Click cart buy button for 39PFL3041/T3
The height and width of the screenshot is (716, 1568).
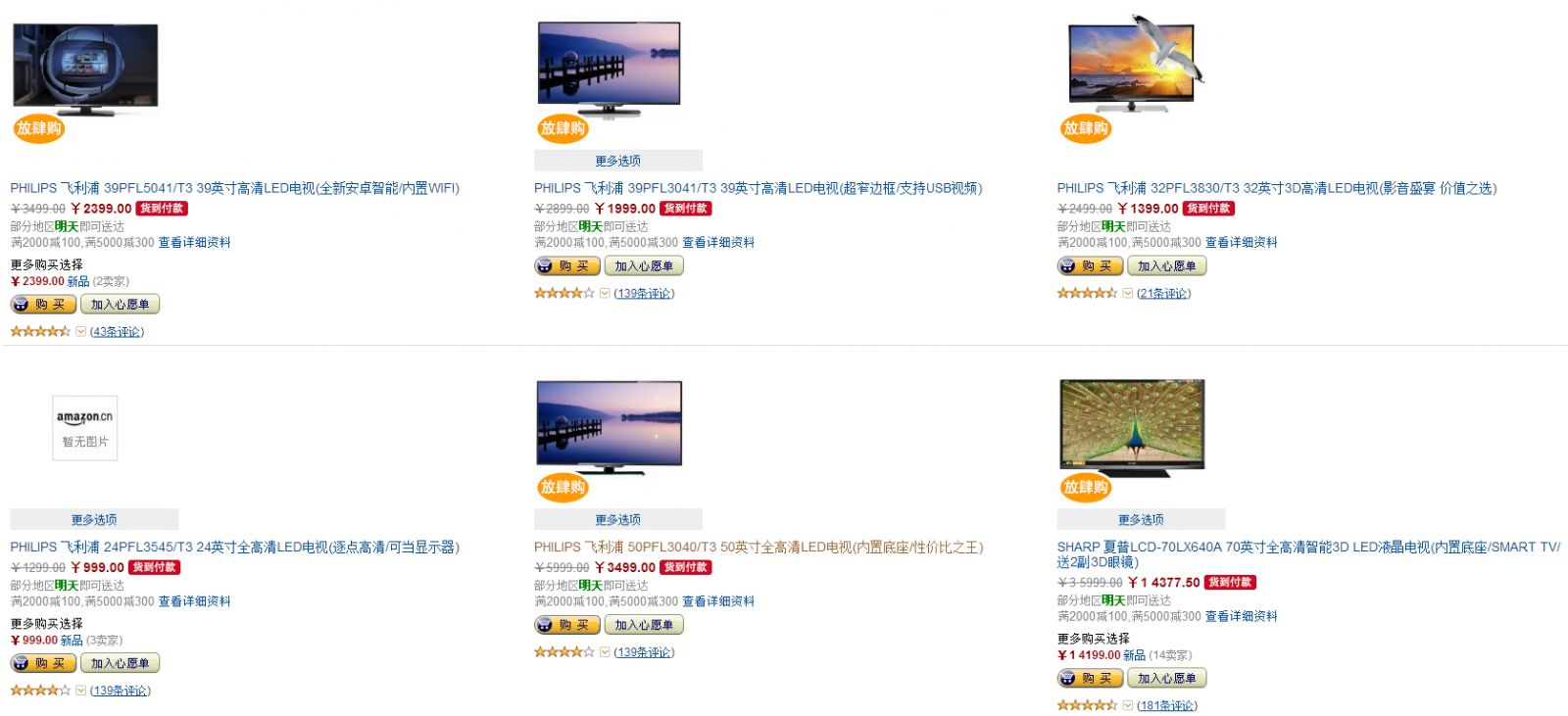pyautogui.click(x=566, y=266)
